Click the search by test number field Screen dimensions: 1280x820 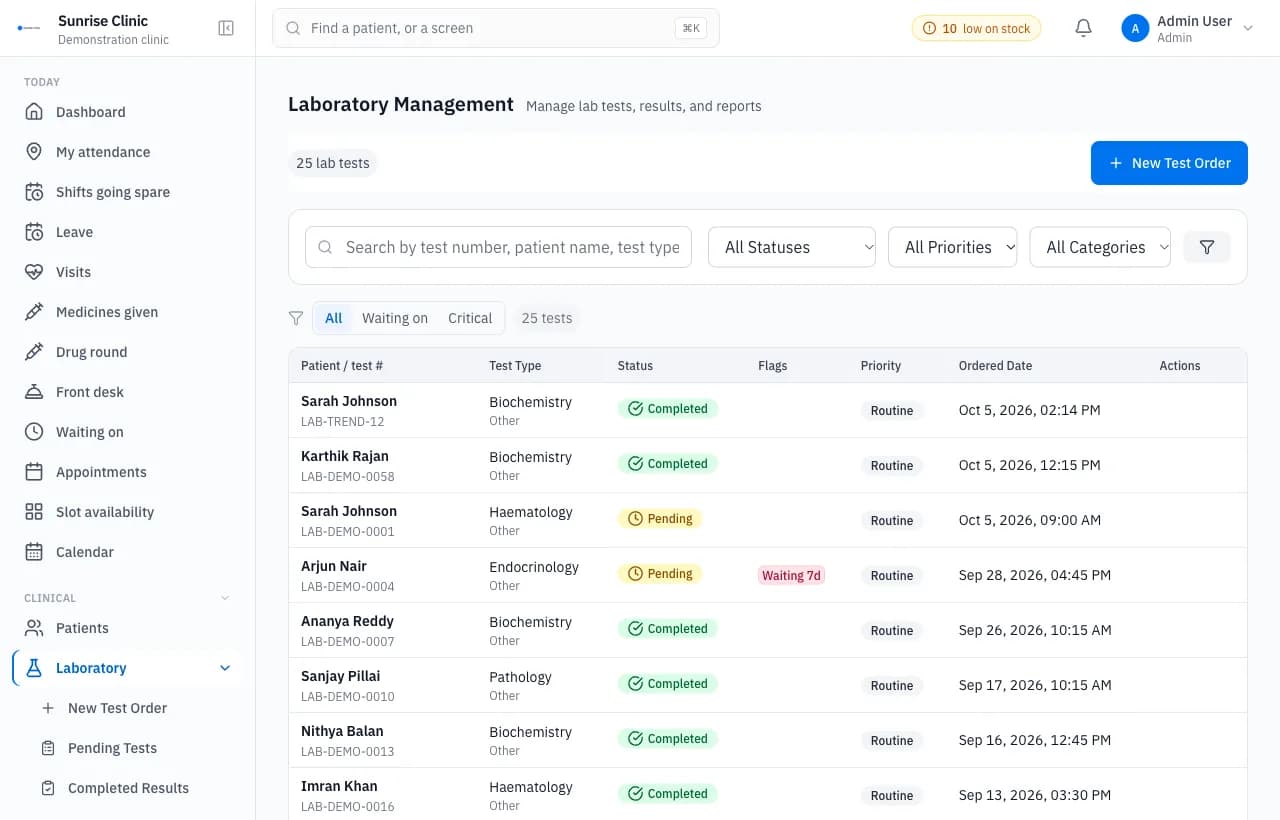498,247
